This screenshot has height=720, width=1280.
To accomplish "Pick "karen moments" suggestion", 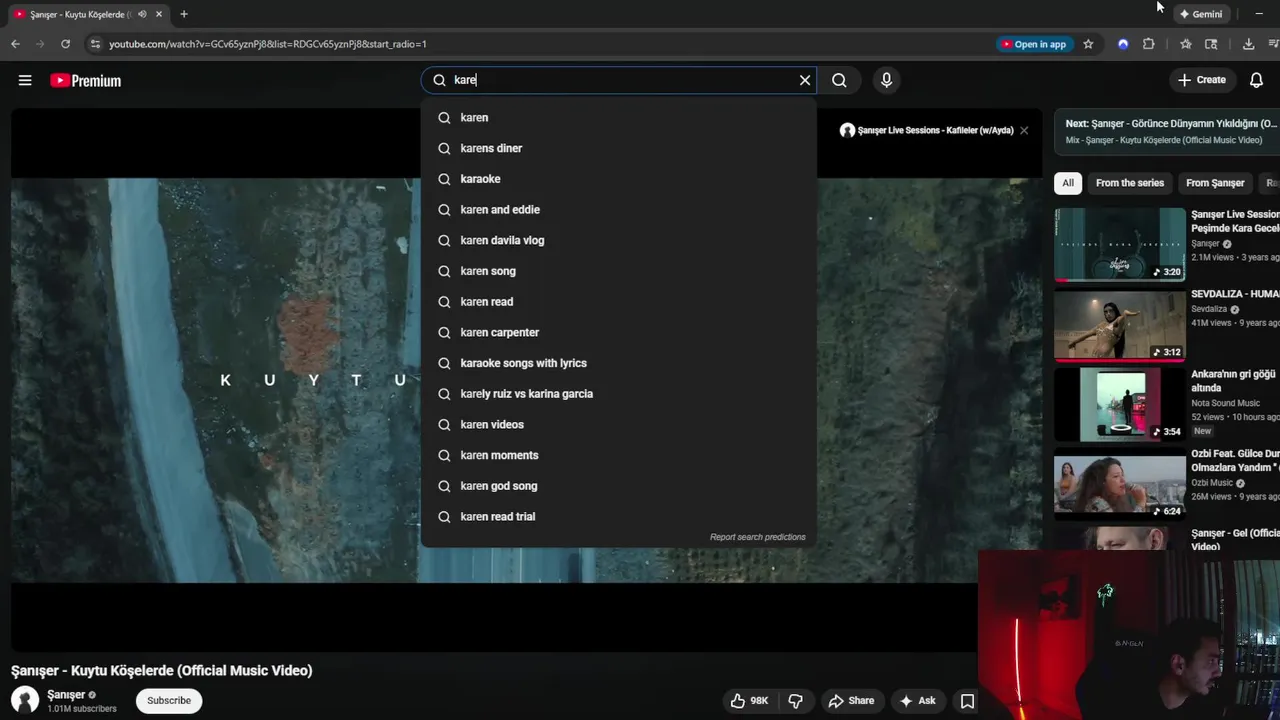I will pyautogui.click(x=619, y=455).
